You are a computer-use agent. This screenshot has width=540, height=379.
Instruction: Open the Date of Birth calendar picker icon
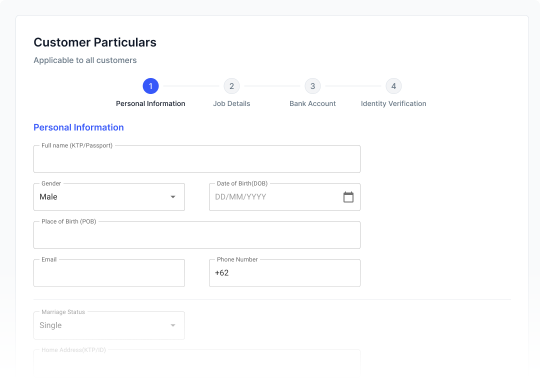348,197
